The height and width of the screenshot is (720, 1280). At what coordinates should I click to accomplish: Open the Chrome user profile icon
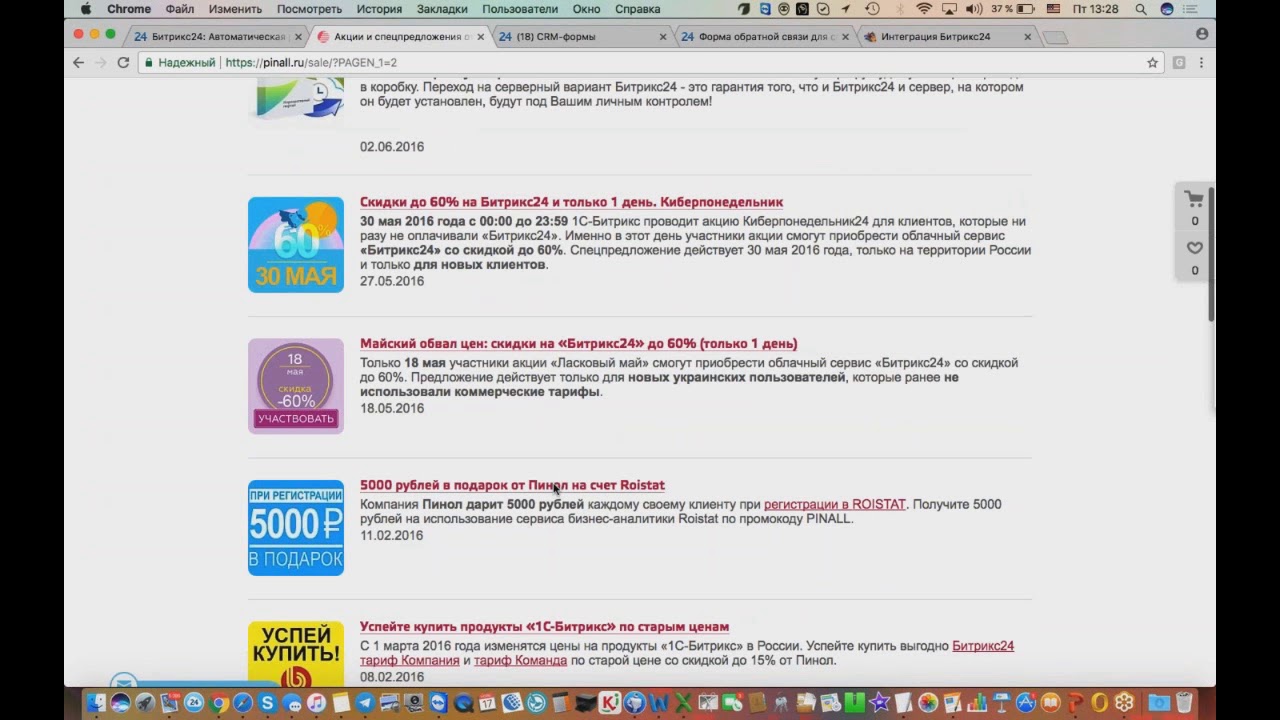point(1202,33)
